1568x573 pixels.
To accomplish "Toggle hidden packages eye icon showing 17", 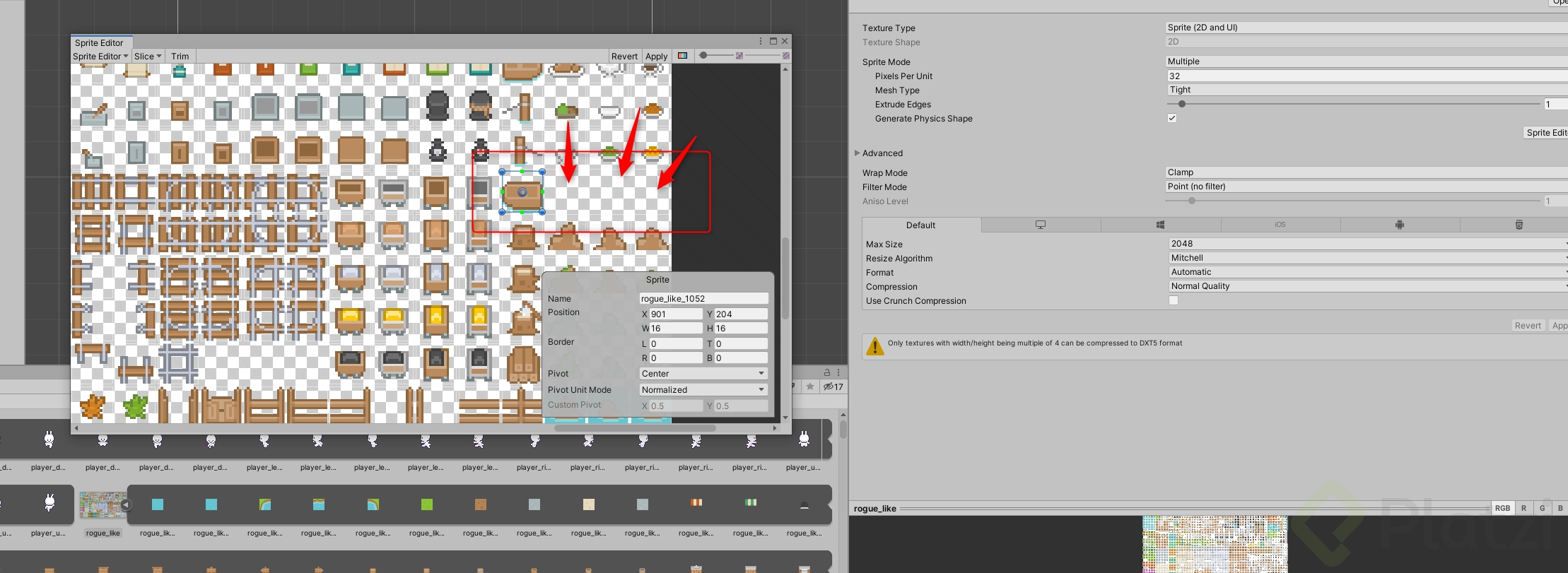I will coord(833,386).
